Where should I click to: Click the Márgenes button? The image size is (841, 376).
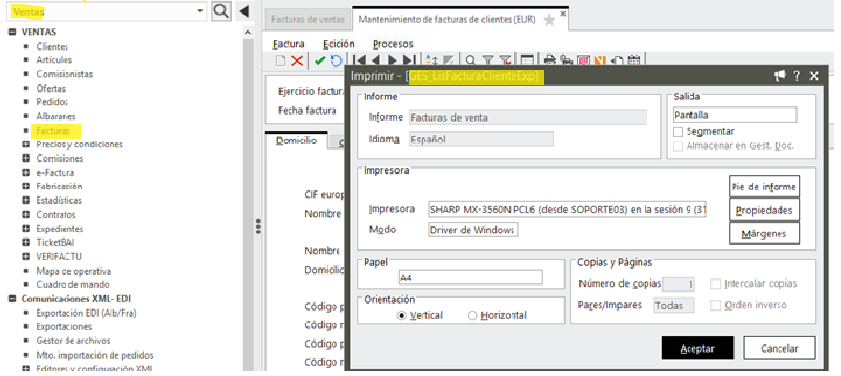764,233
